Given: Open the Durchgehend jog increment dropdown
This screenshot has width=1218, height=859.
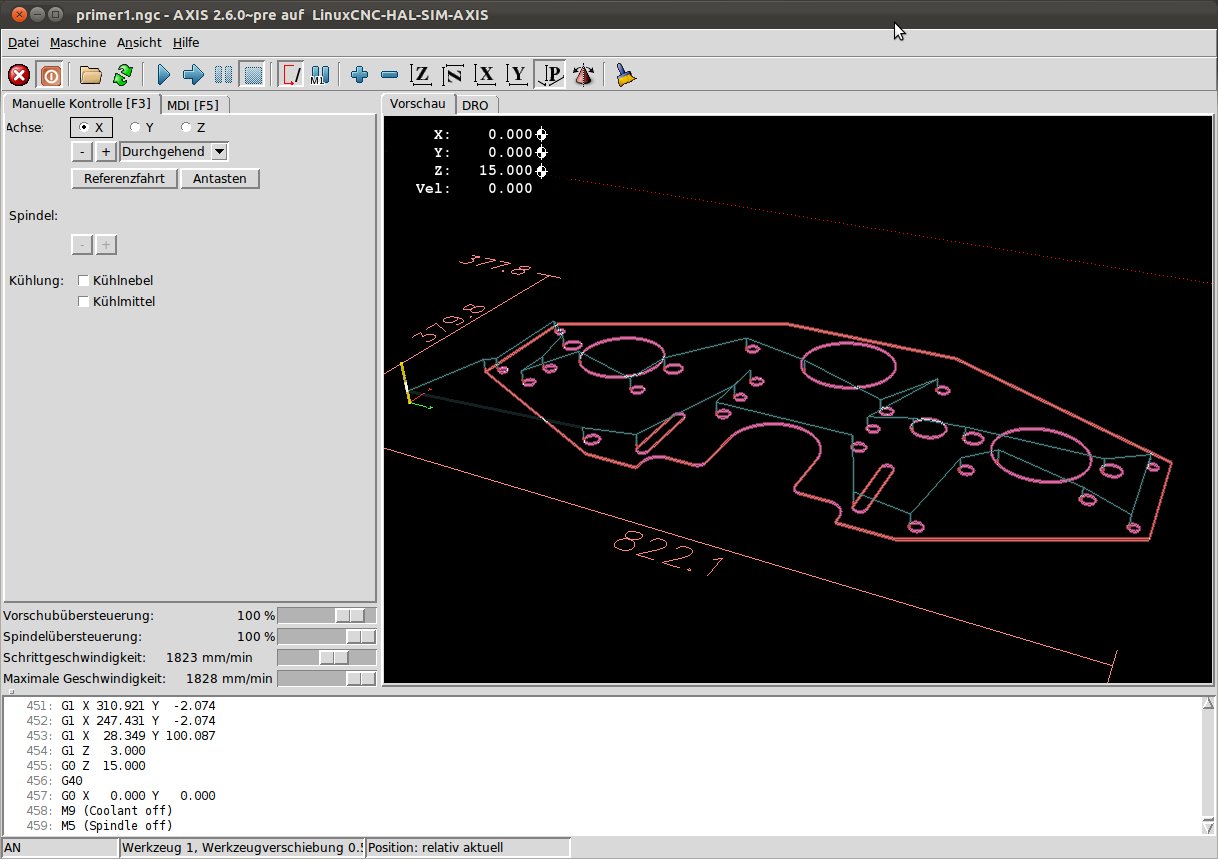Looking at the screenshot, I should 219,152.
